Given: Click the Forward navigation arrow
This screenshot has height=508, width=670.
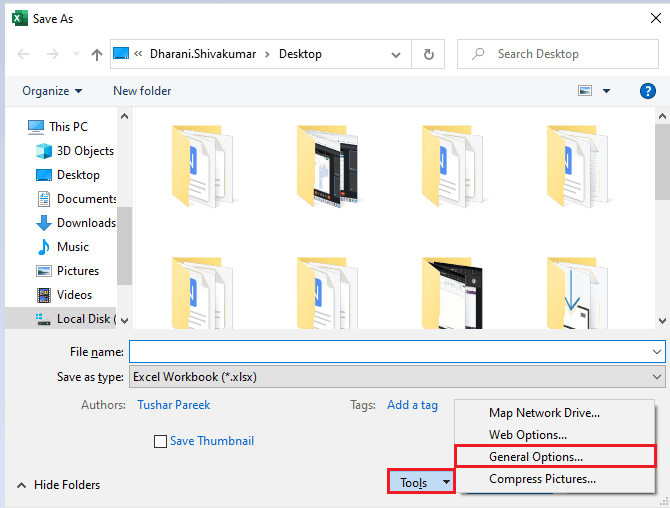Looking at the screenshot, I should [x=53, y=54].
